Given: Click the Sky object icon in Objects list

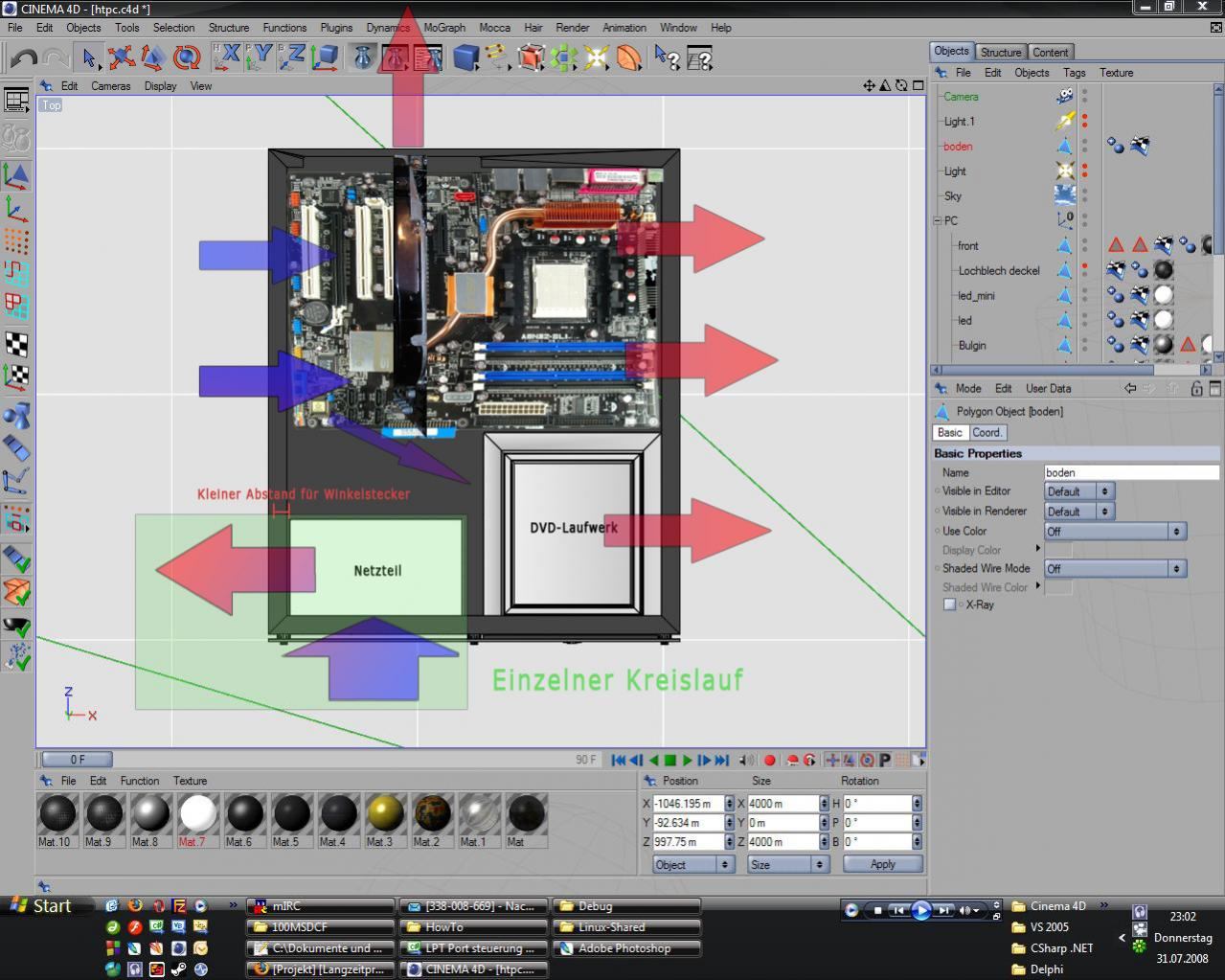Looking at the screenshot, I should coord(1065,195).
